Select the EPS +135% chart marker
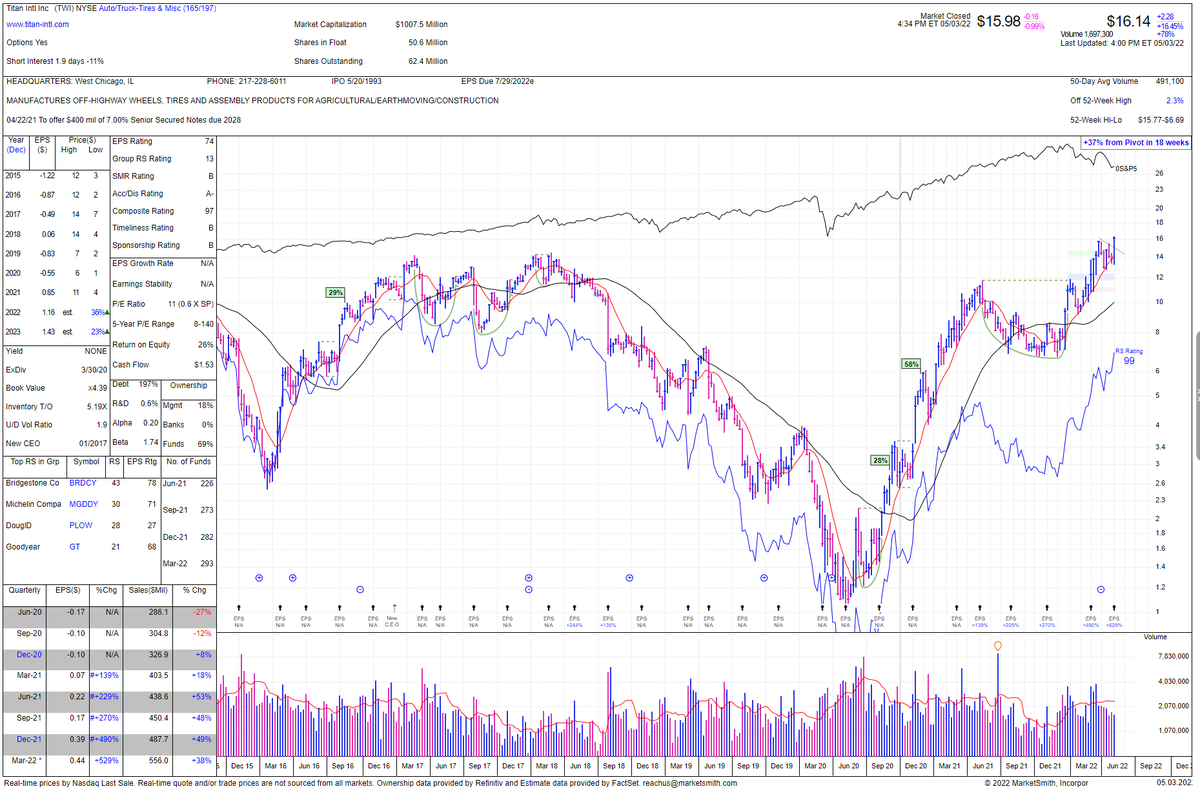The width and height of the screenshot is (1200, 791). [x=607, y=616]
